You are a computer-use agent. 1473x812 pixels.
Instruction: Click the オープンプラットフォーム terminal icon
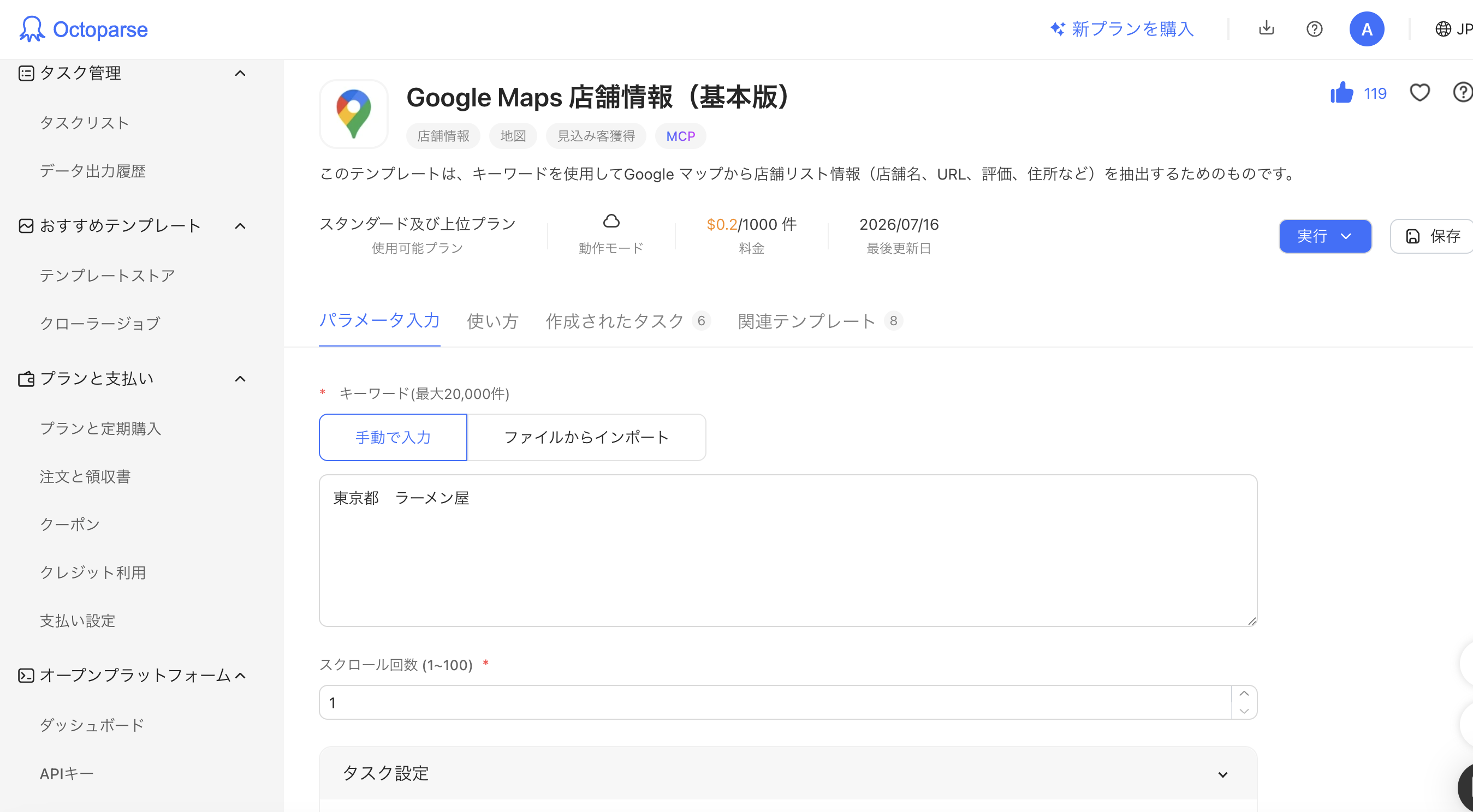[26, 676]
